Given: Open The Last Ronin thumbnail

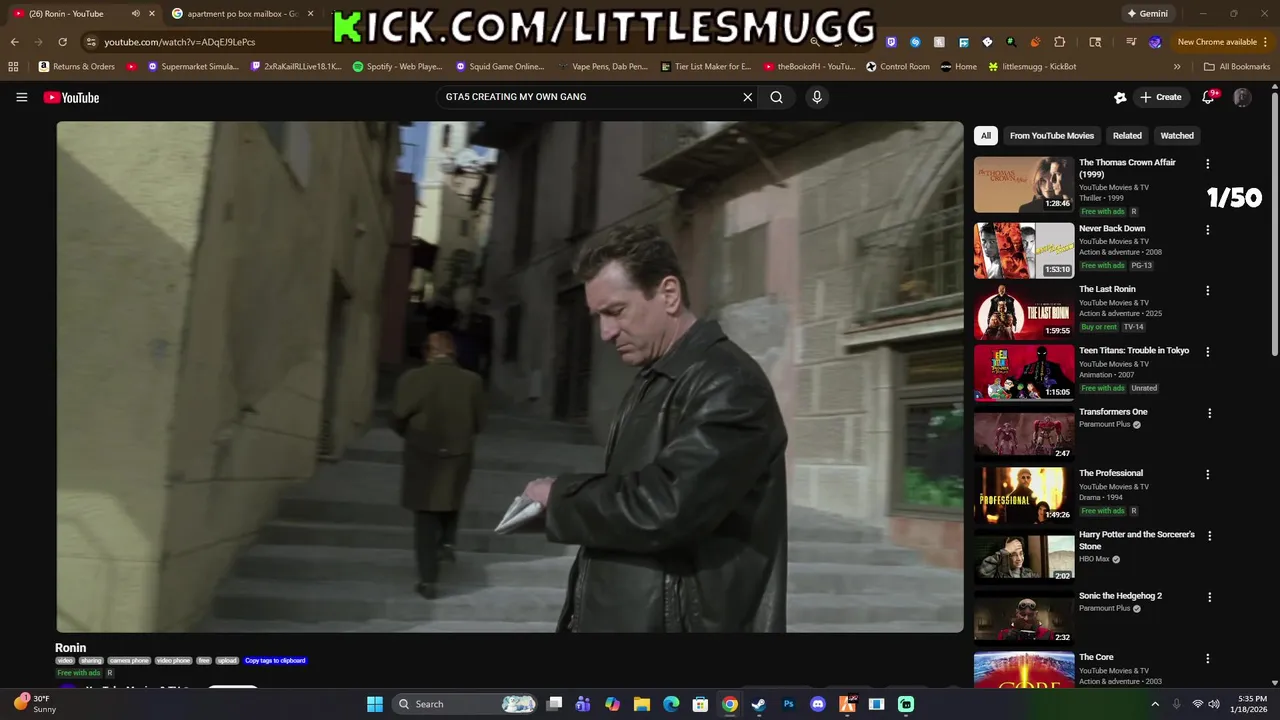Looking at the screenshot, I should 1024,311.
